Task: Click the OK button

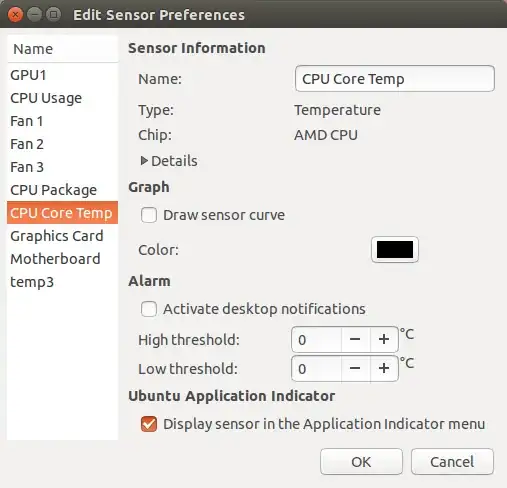Action: click(361, 462)
